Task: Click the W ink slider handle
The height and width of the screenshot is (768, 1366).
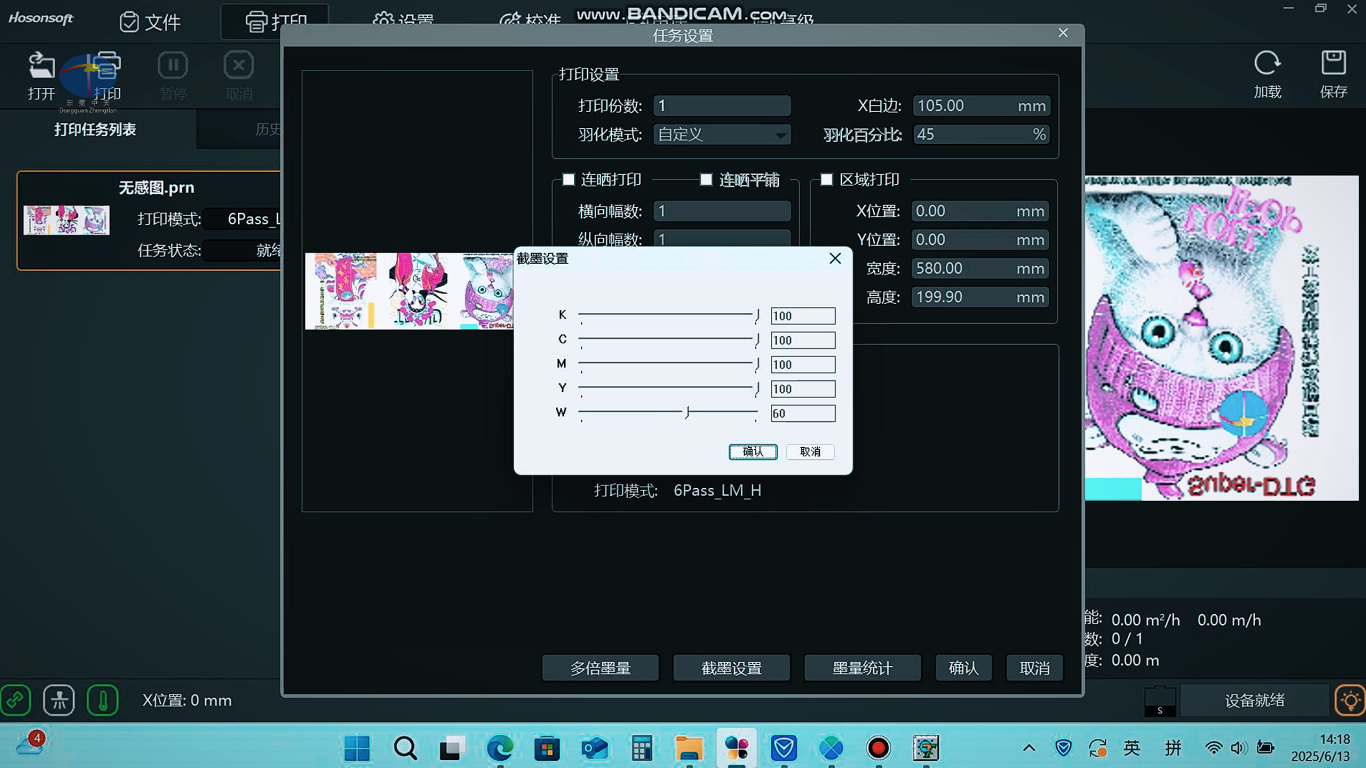Action: coord(687,412)
